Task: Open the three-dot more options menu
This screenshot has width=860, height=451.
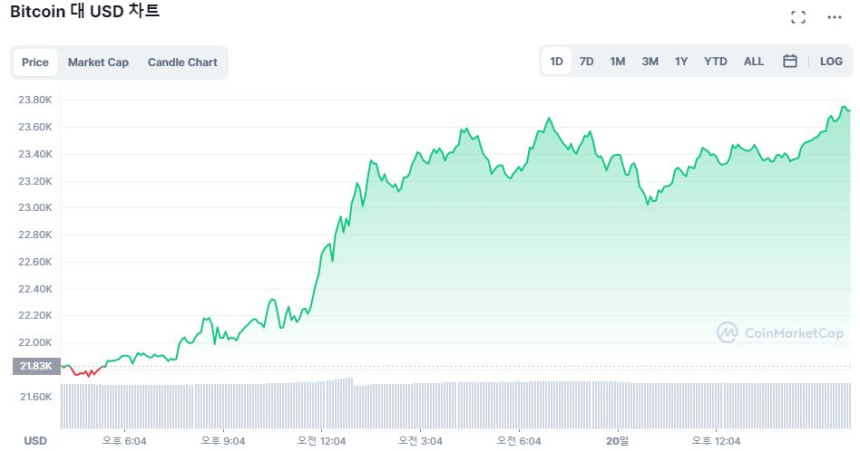Action: tap(834, 17)
